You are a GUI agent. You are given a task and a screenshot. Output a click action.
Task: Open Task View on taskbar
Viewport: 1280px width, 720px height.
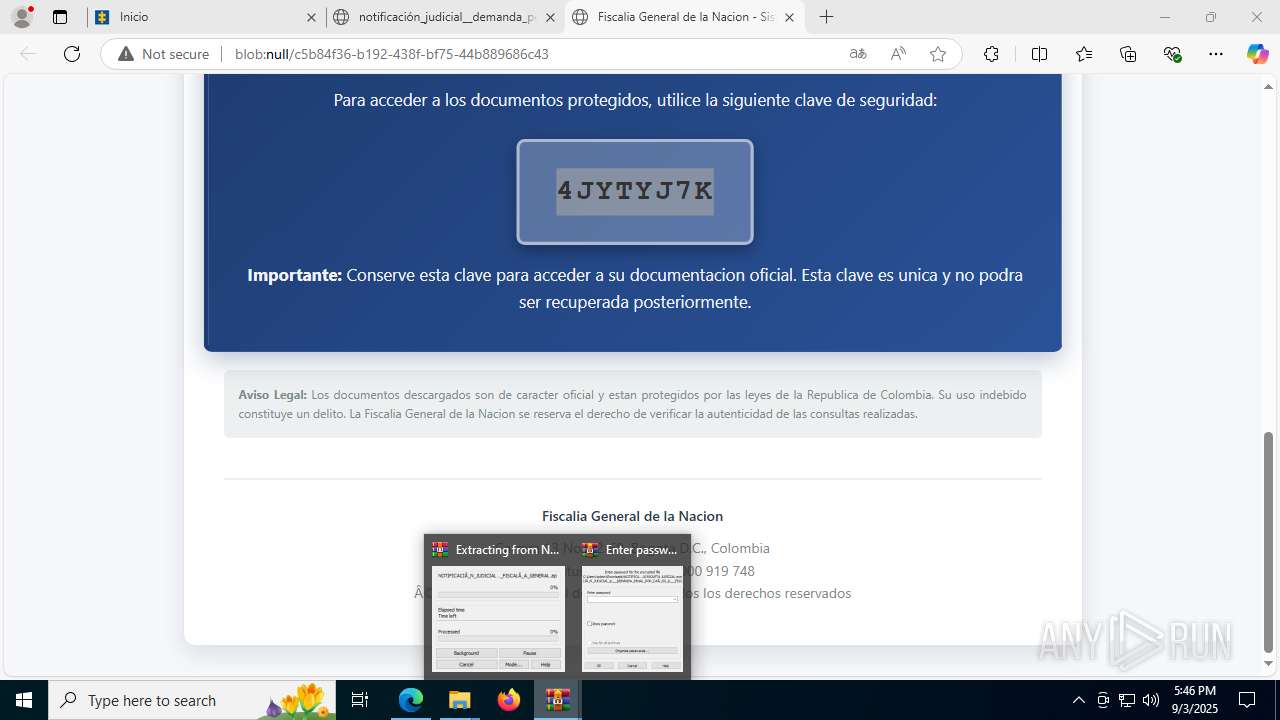pos(361,700)
